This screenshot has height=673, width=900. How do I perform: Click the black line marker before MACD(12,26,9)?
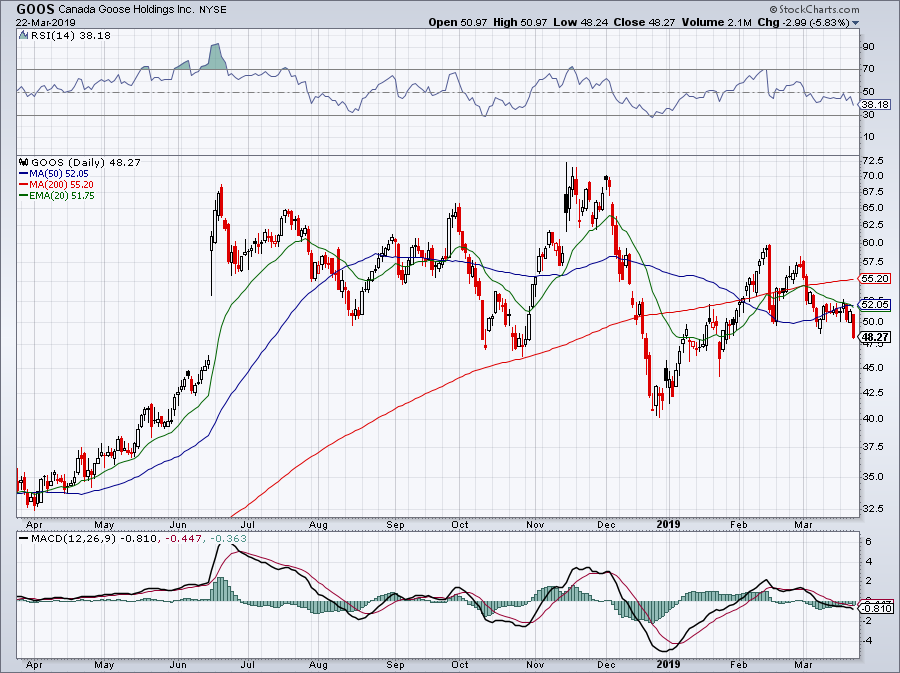point(24,538)
